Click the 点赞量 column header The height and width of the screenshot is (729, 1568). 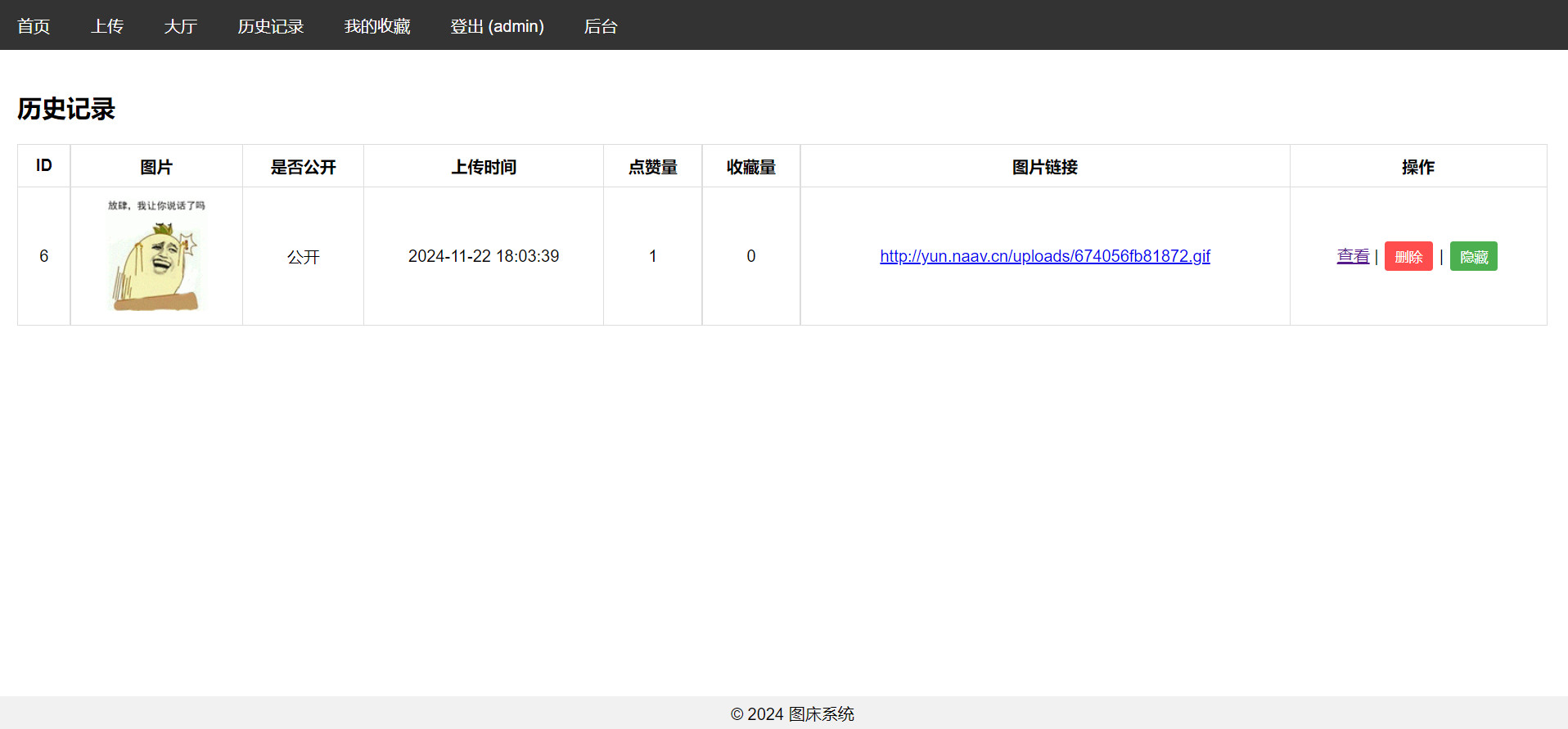pyautogui.click(x=652, y=167)
